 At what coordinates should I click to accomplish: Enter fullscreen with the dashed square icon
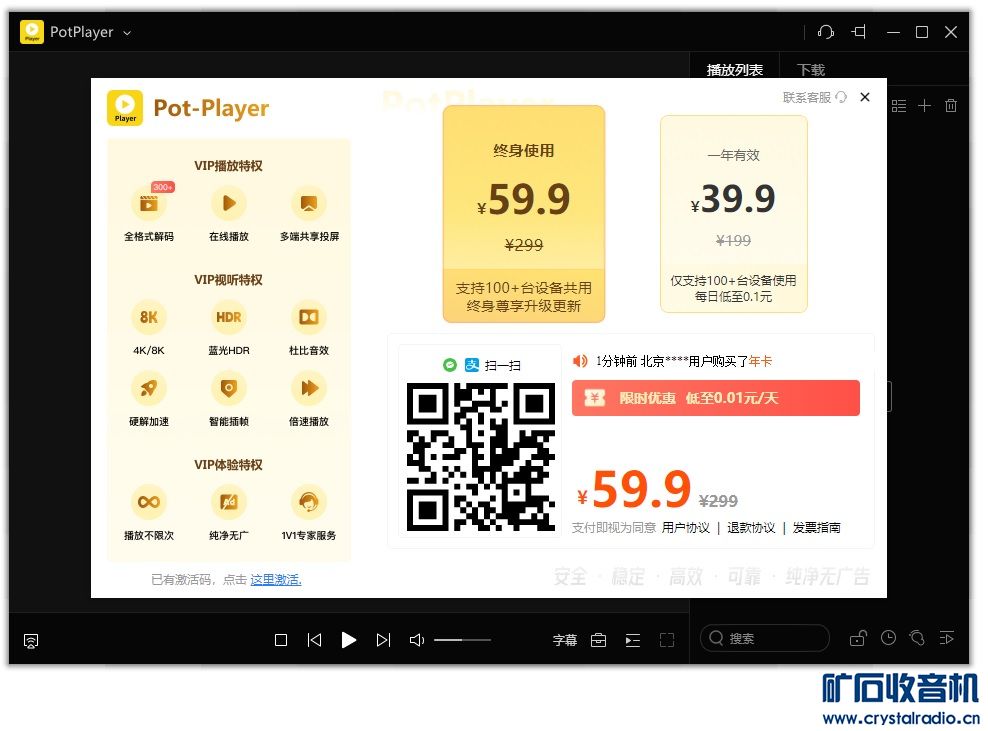pos(667,640)
